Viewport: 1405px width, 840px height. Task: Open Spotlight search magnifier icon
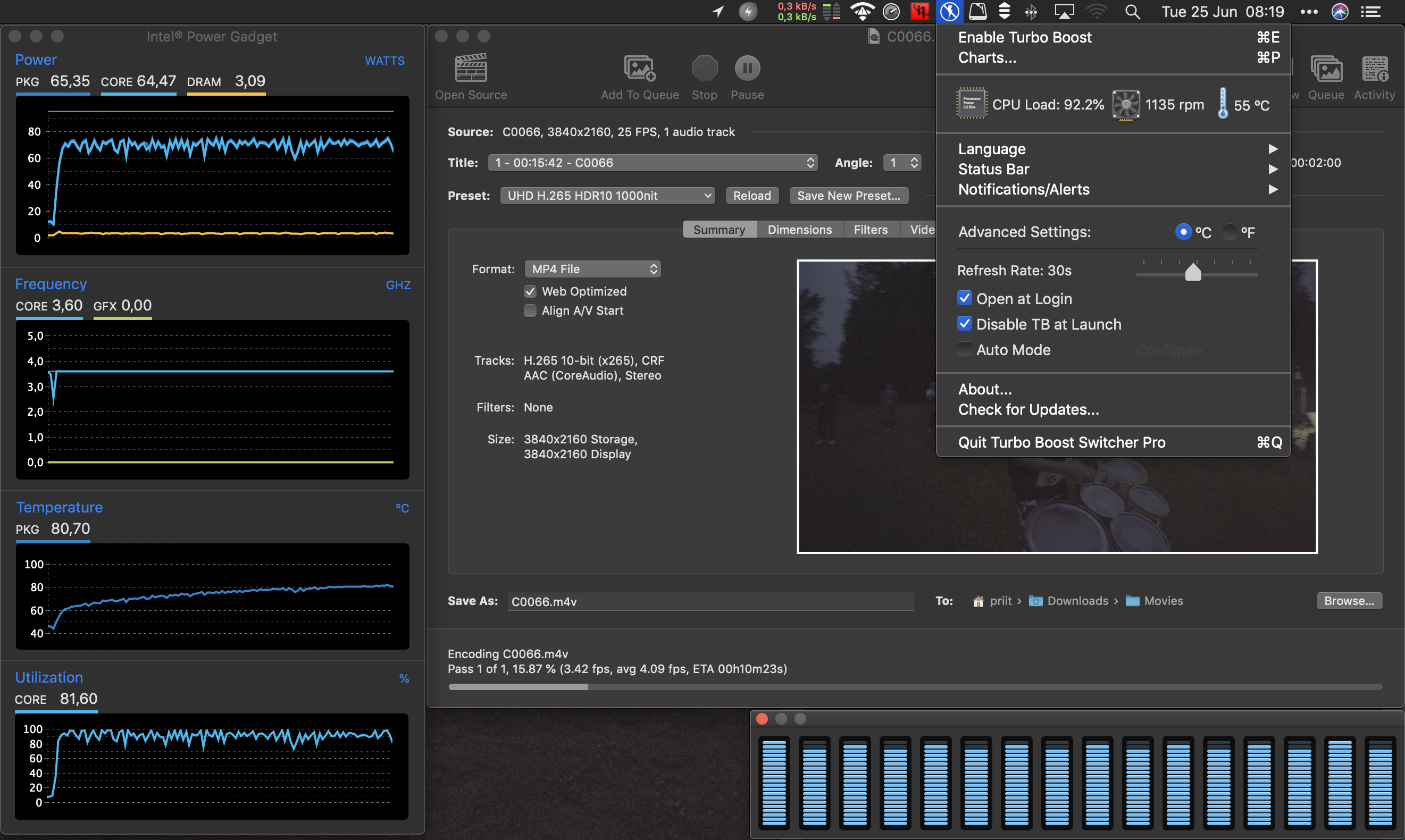click(1132, 11)
